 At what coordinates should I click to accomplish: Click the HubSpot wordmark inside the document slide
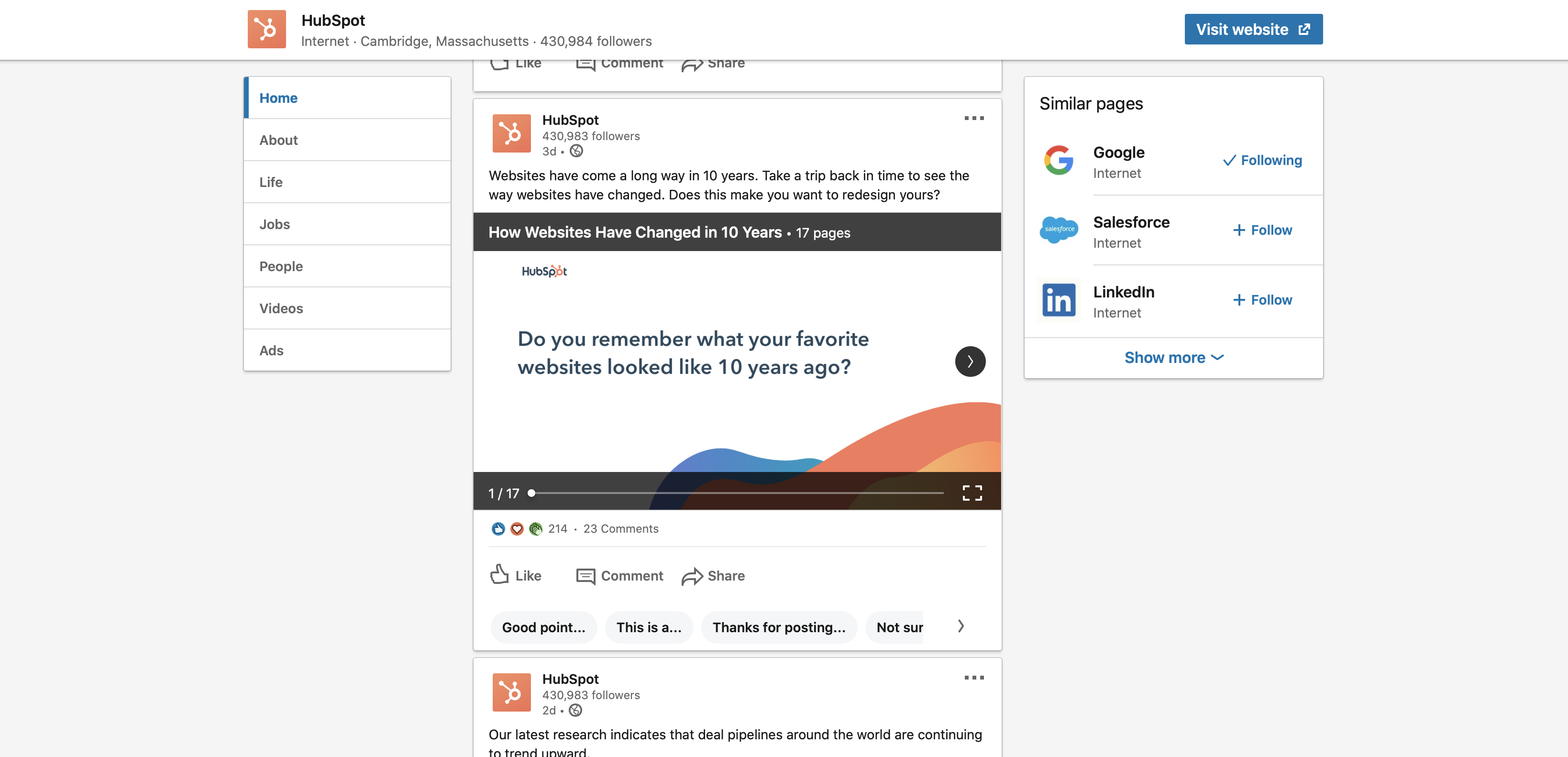pos(544,272)
